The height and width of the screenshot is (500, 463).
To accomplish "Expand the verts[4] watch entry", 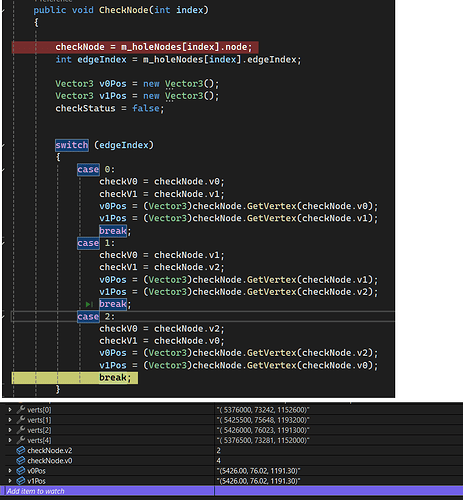I will [10, 440].
